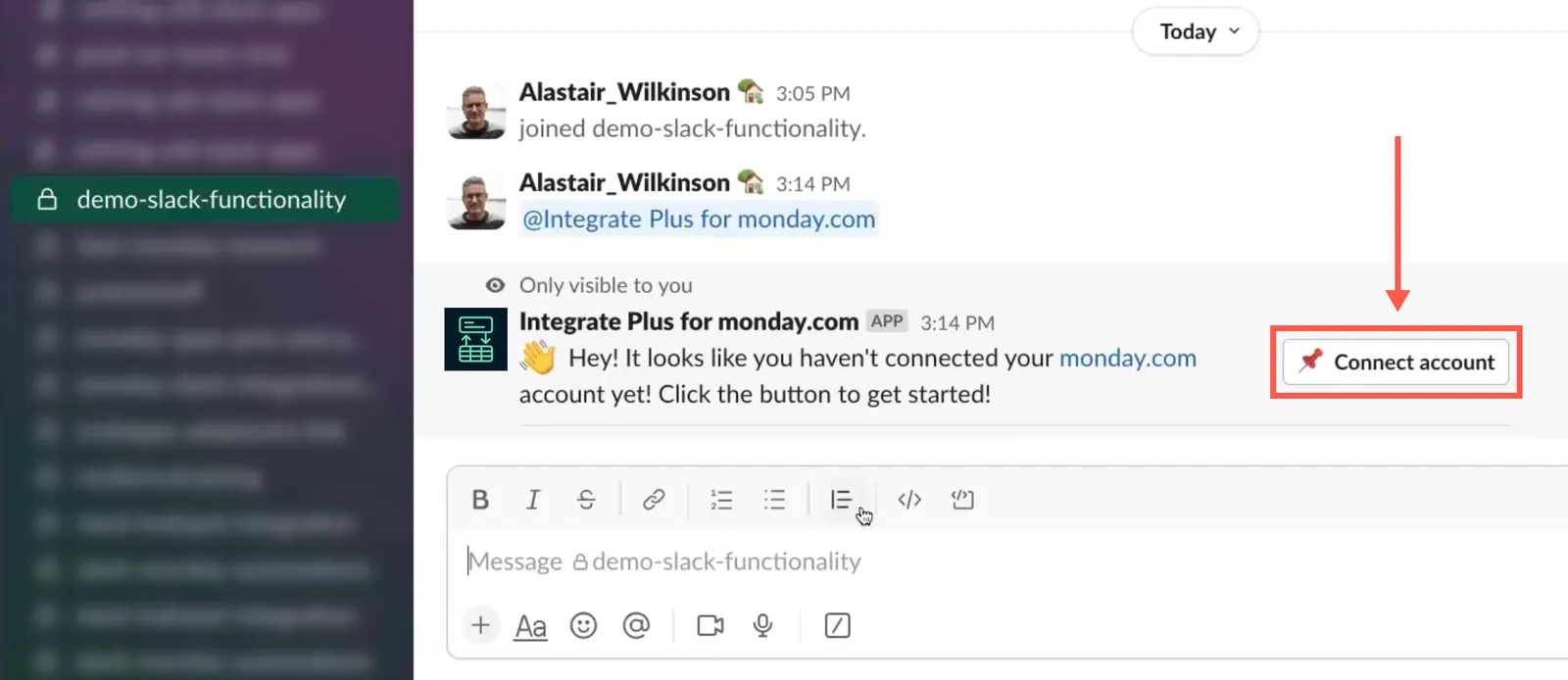Start a bulleted list

click(775, 500)
